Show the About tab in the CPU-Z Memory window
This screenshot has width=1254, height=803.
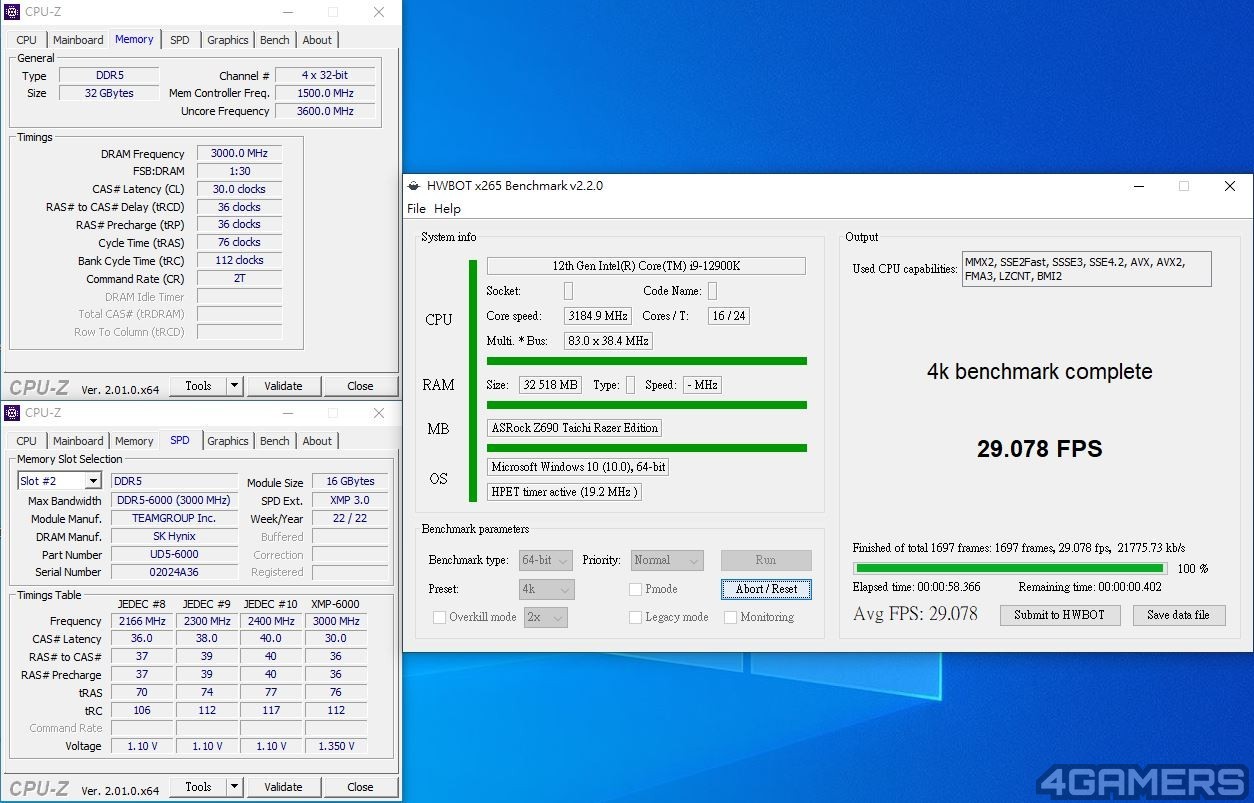(317, 40)
